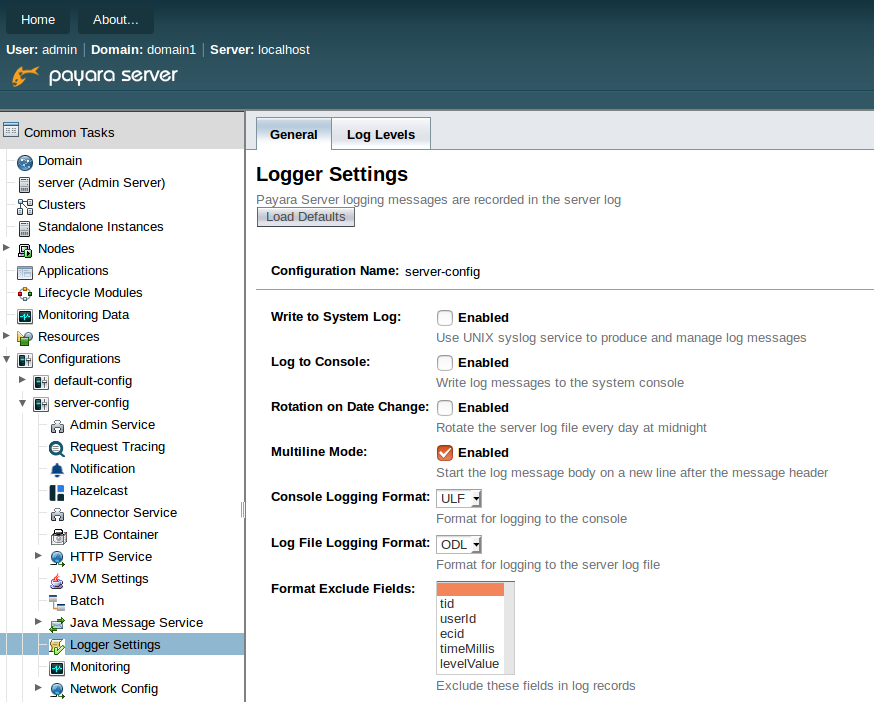Image resolution: width=874 pixels, height=702 pixels.
Task: Collapse the Configurations tree node
Action: [6, 359]
